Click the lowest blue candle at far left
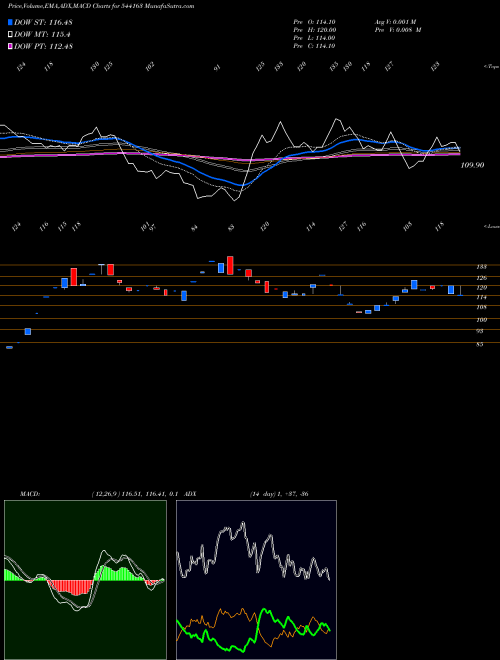The width and height of the screenshot is (500, 660). coord(9,347)
